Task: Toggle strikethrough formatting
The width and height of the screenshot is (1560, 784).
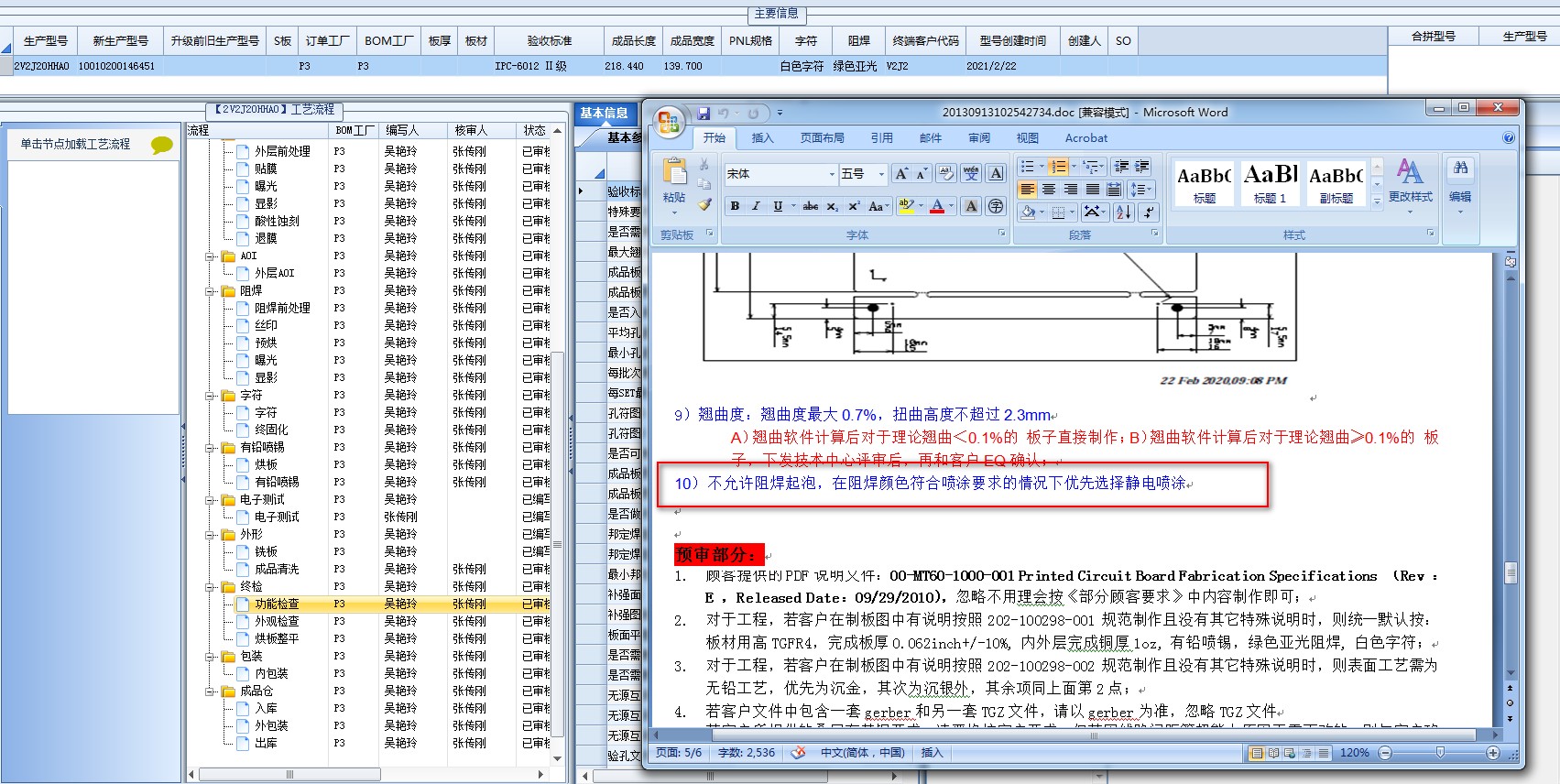Action: pos(810,206)
